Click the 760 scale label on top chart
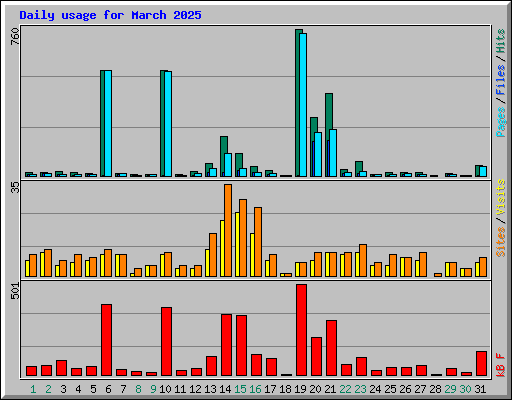The height and width of the screenshot is (400, 512). pos(15,37)
